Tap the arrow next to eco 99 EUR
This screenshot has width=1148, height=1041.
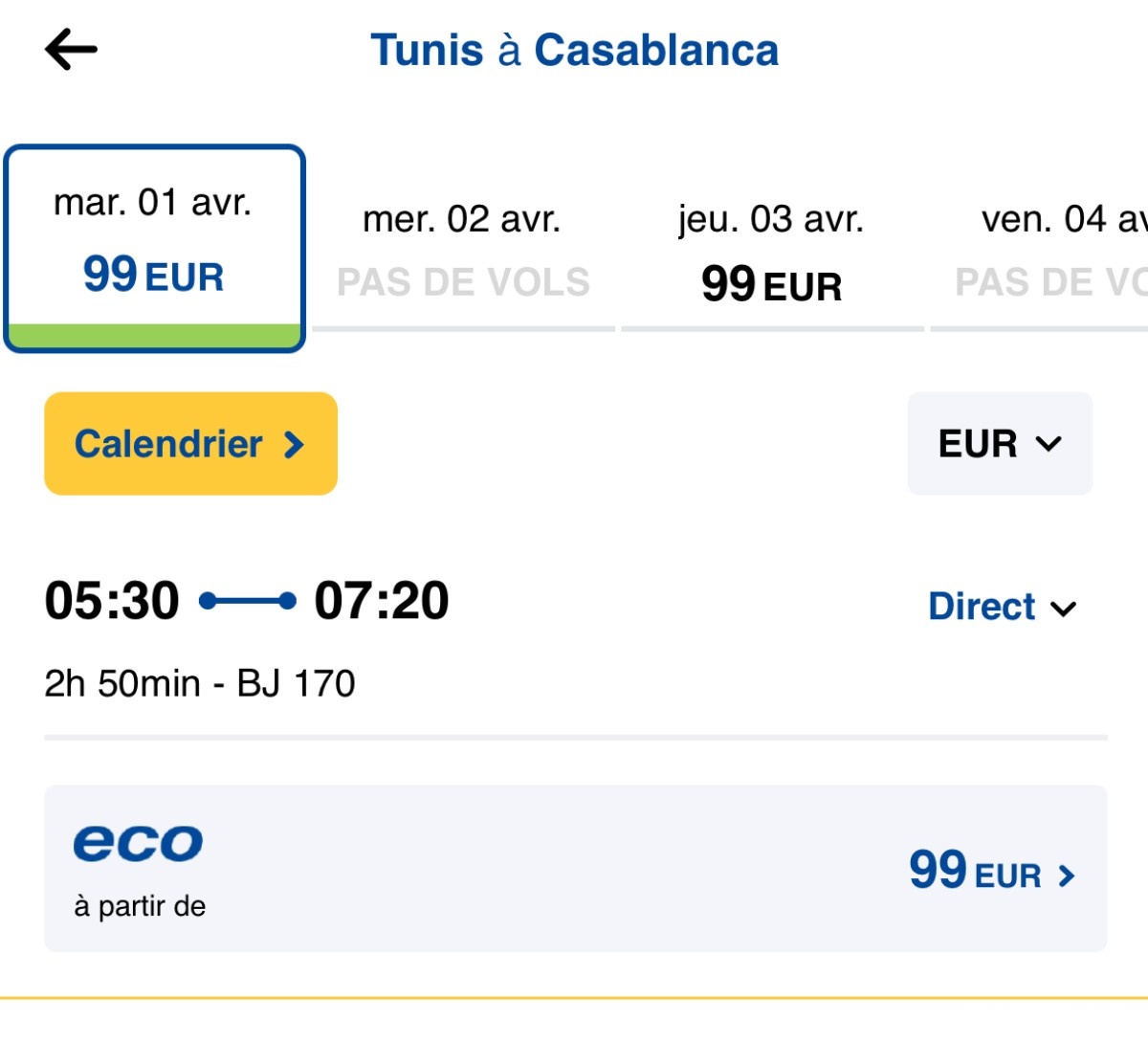(x=1067, y=875)
